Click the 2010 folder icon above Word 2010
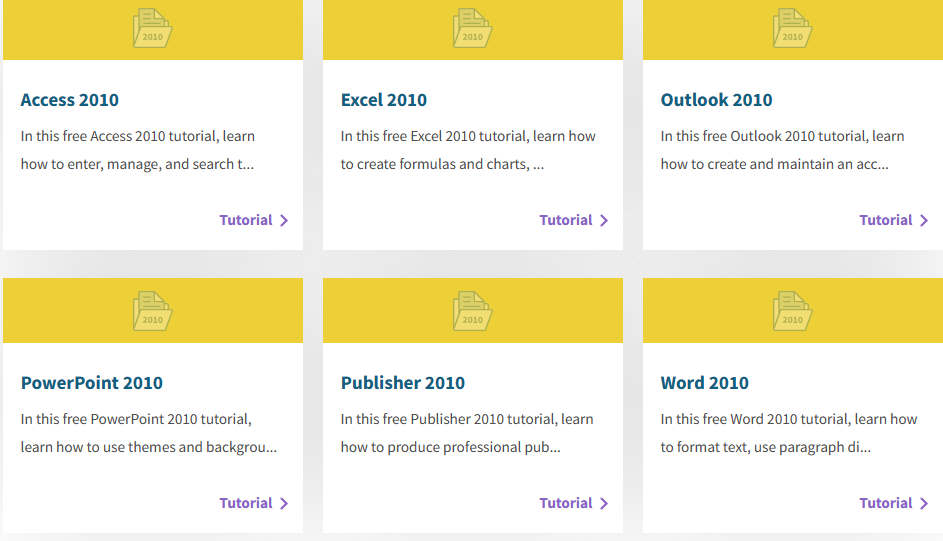 (x=792, y=311)
